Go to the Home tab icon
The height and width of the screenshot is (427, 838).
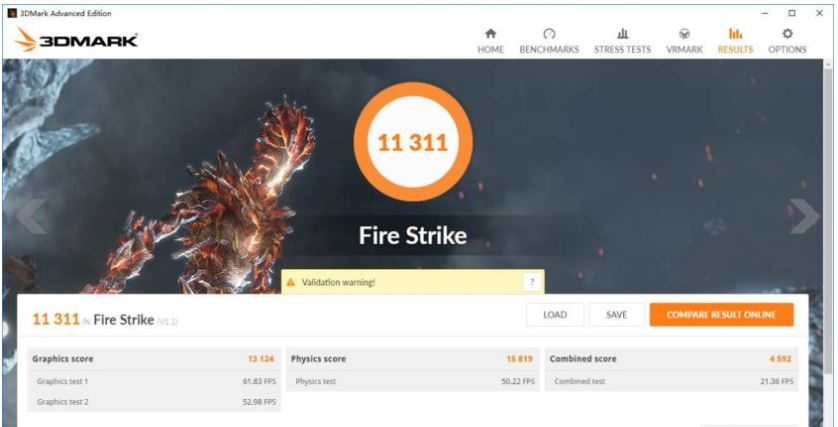(490, 34)
